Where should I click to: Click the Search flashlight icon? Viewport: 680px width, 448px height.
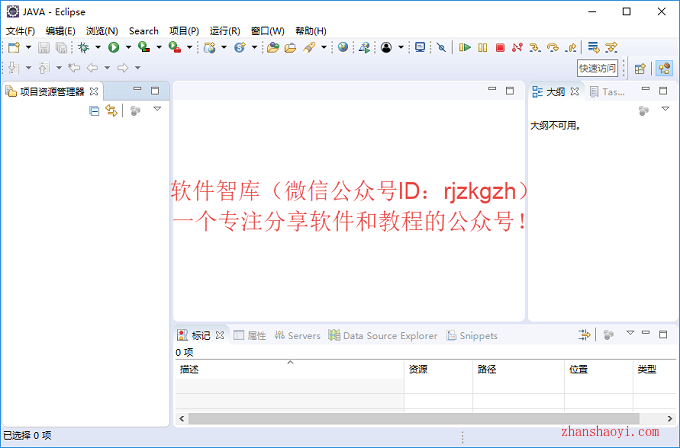pos(309,47)
